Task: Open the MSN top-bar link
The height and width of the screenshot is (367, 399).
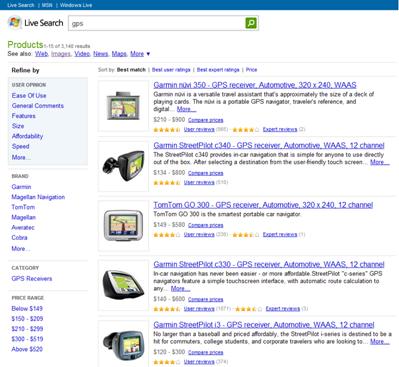Action: (x=47, y=5)
